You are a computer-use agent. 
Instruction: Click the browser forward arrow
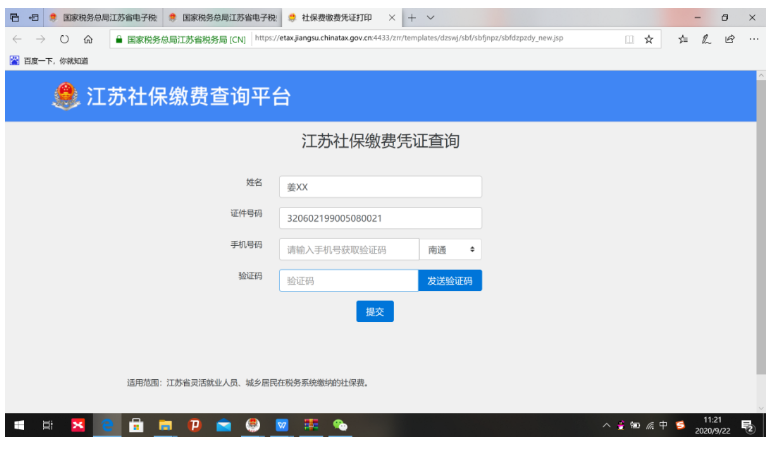[x=41, y=39]
